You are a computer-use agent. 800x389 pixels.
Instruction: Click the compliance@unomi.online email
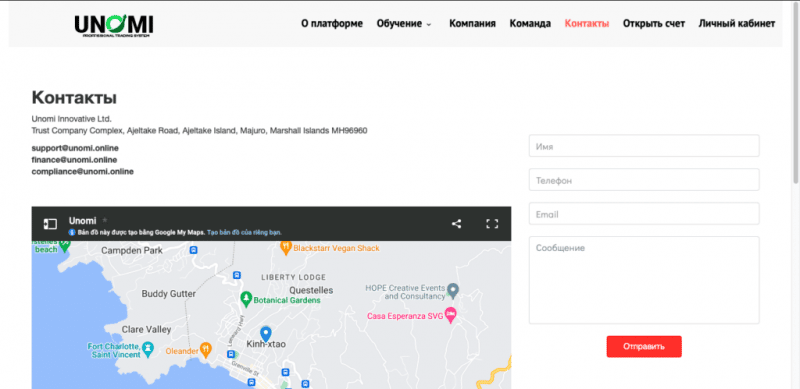pos(83,172)
